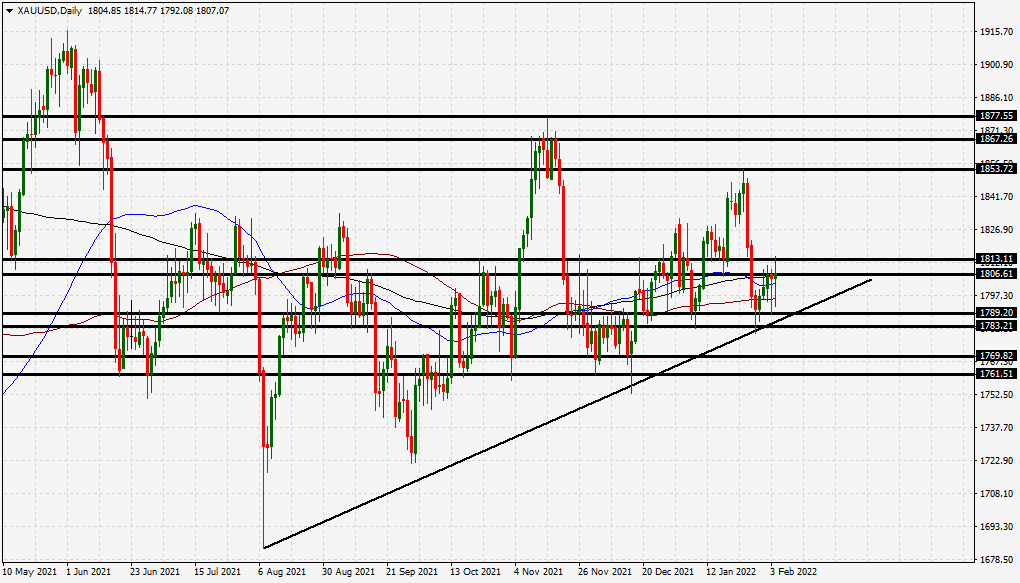Select the 1783.21 horizontal level label
The image size is (1020, 583).
996,326
